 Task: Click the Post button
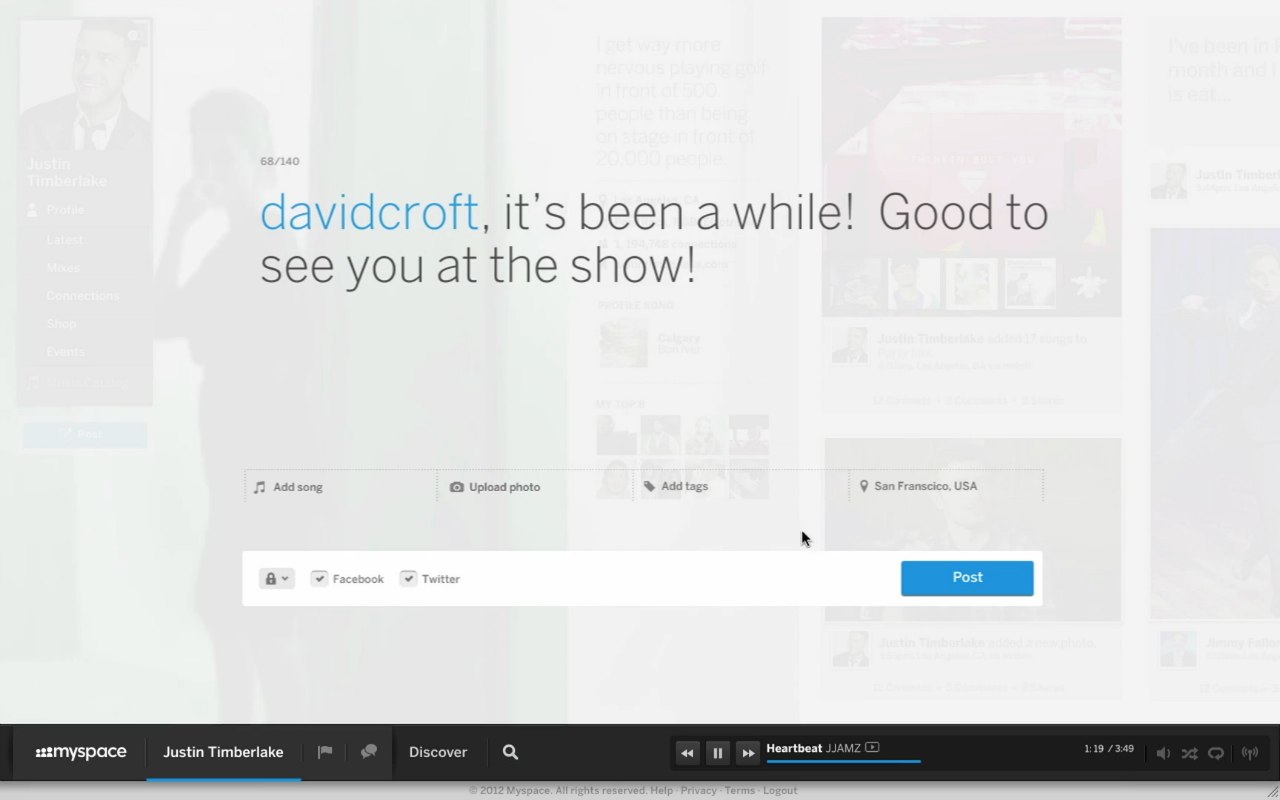[x=967, y=578]
